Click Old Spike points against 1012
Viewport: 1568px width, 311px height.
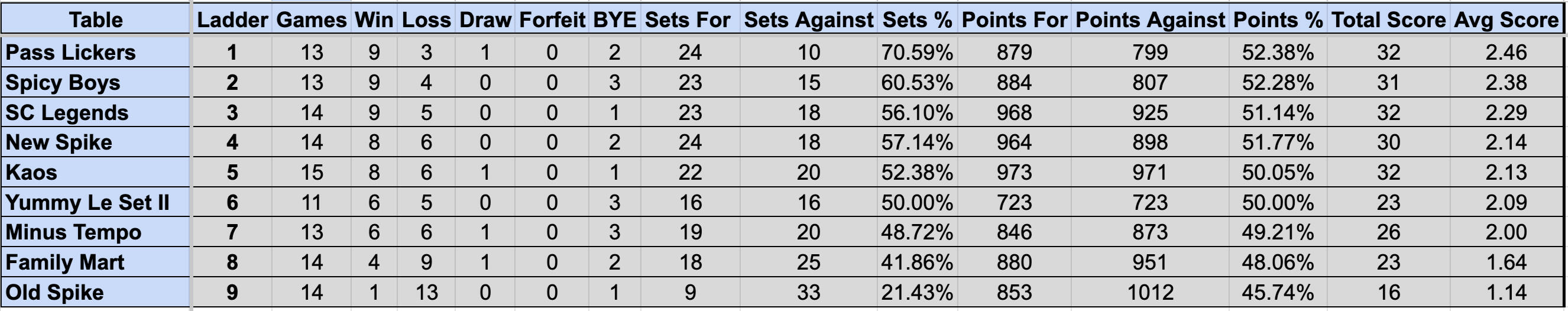(x=1150, y=292)
